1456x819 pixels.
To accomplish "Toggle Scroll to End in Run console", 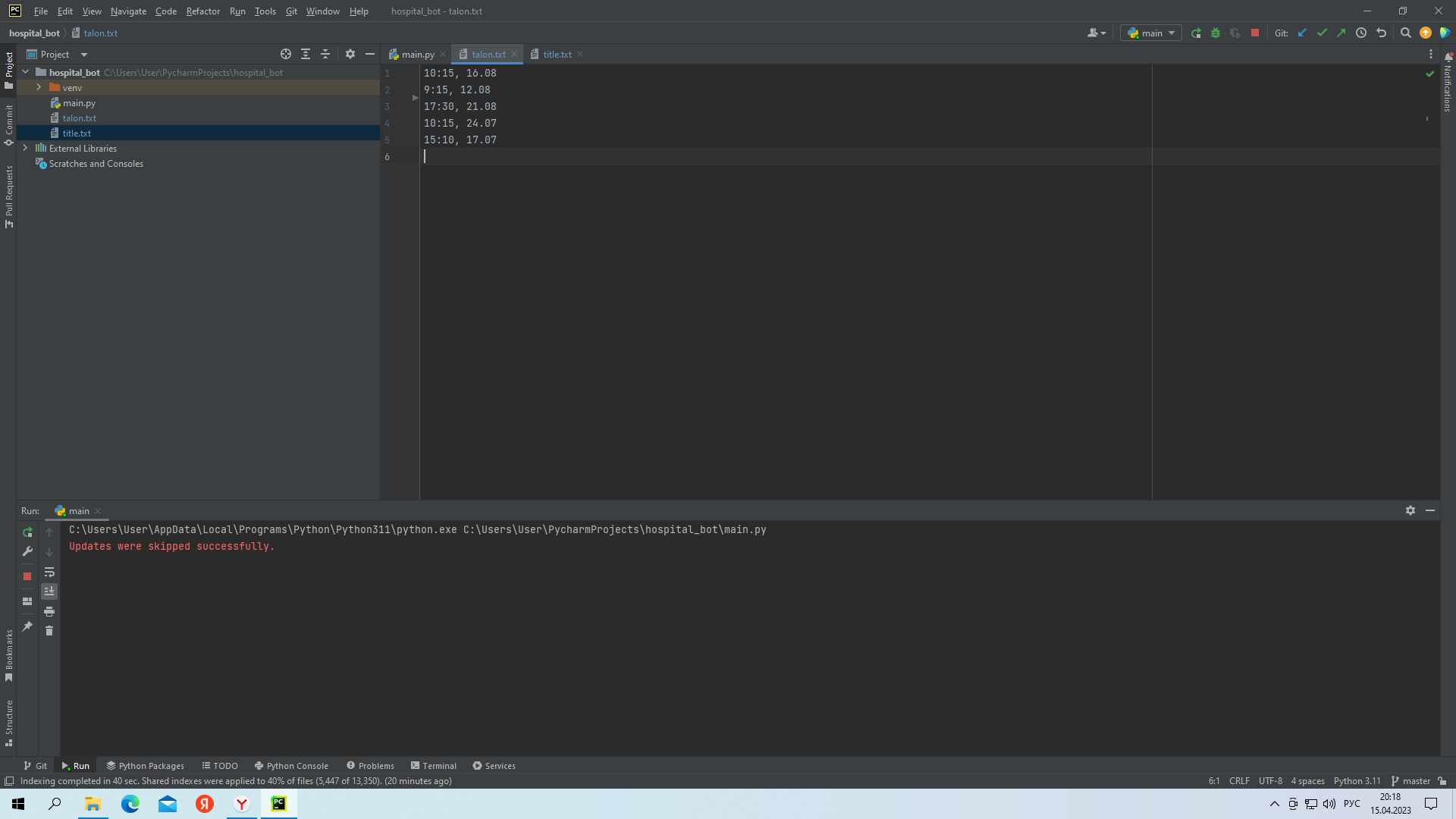I will click(49, 591).
